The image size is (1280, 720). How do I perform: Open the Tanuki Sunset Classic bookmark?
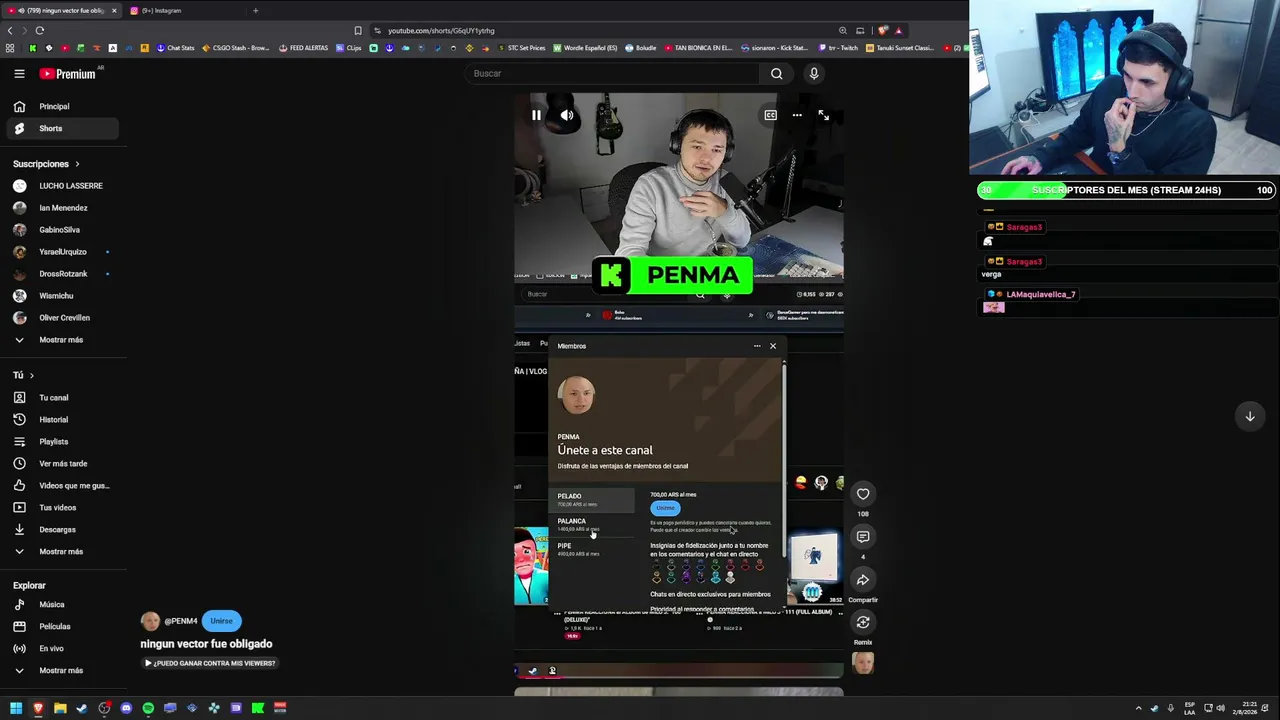click(900, 48)
